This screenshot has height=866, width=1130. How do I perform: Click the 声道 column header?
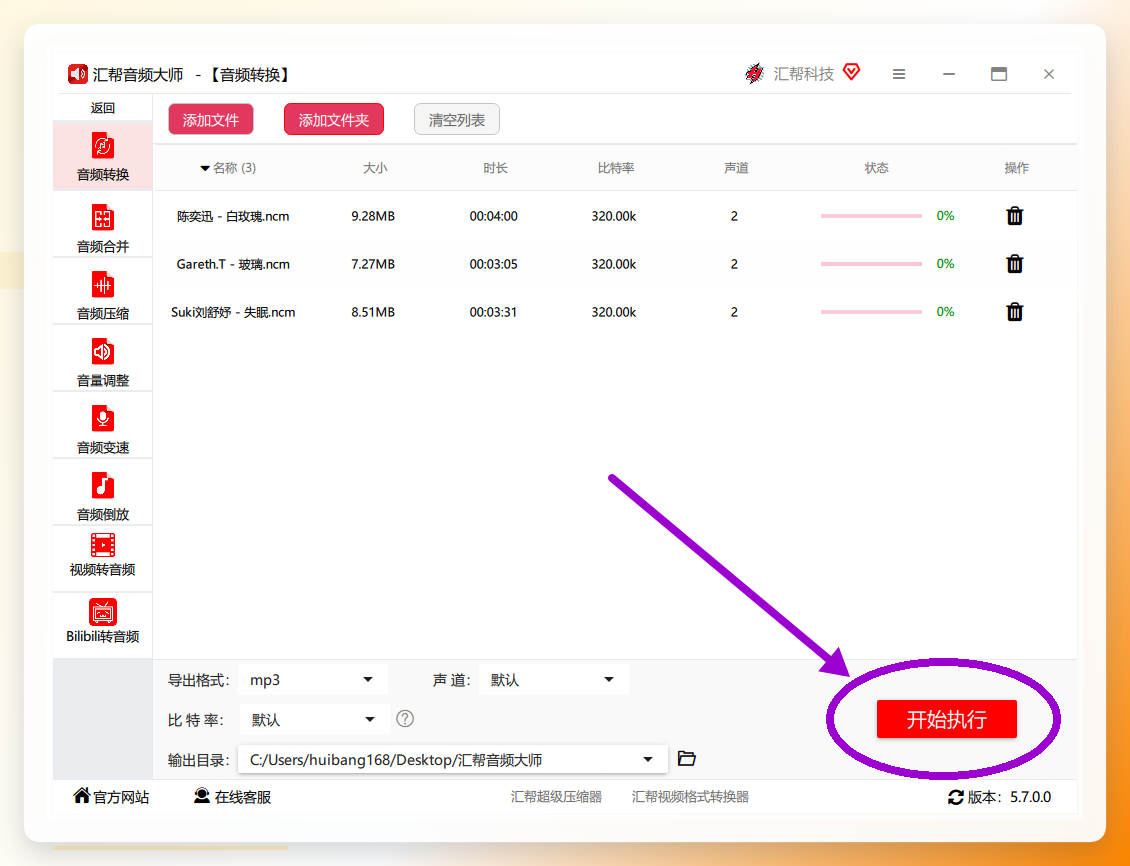736,168
